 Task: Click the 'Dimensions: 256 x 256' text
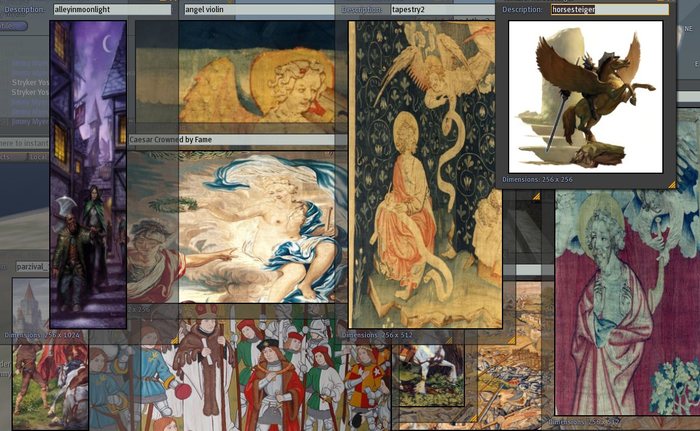[x=538, y=180]
